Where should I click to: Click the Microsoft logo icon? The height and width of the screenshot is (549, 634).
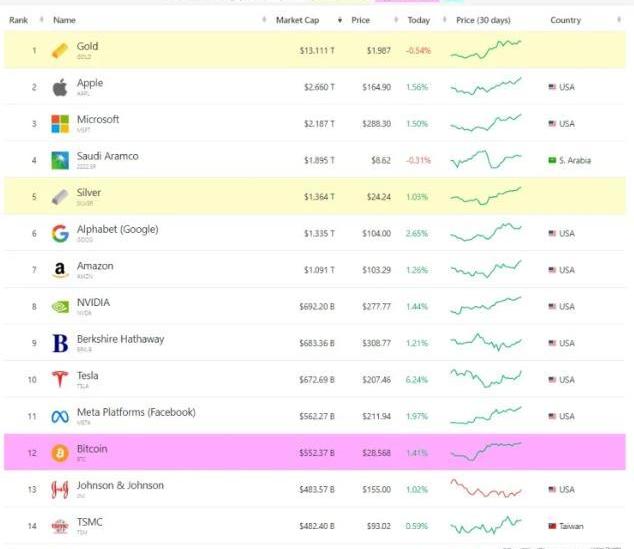60,124
